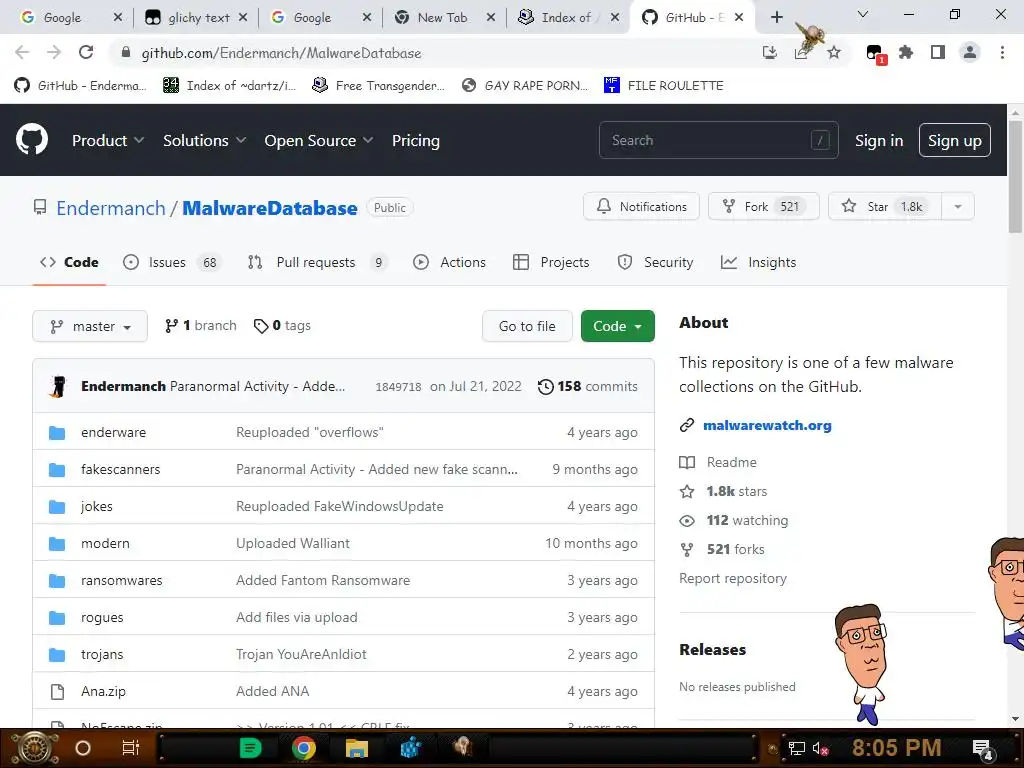This screenshot has height=768, width=1024.
Task: Open the Chrome profile avatar icon
Action: point(970,53)
